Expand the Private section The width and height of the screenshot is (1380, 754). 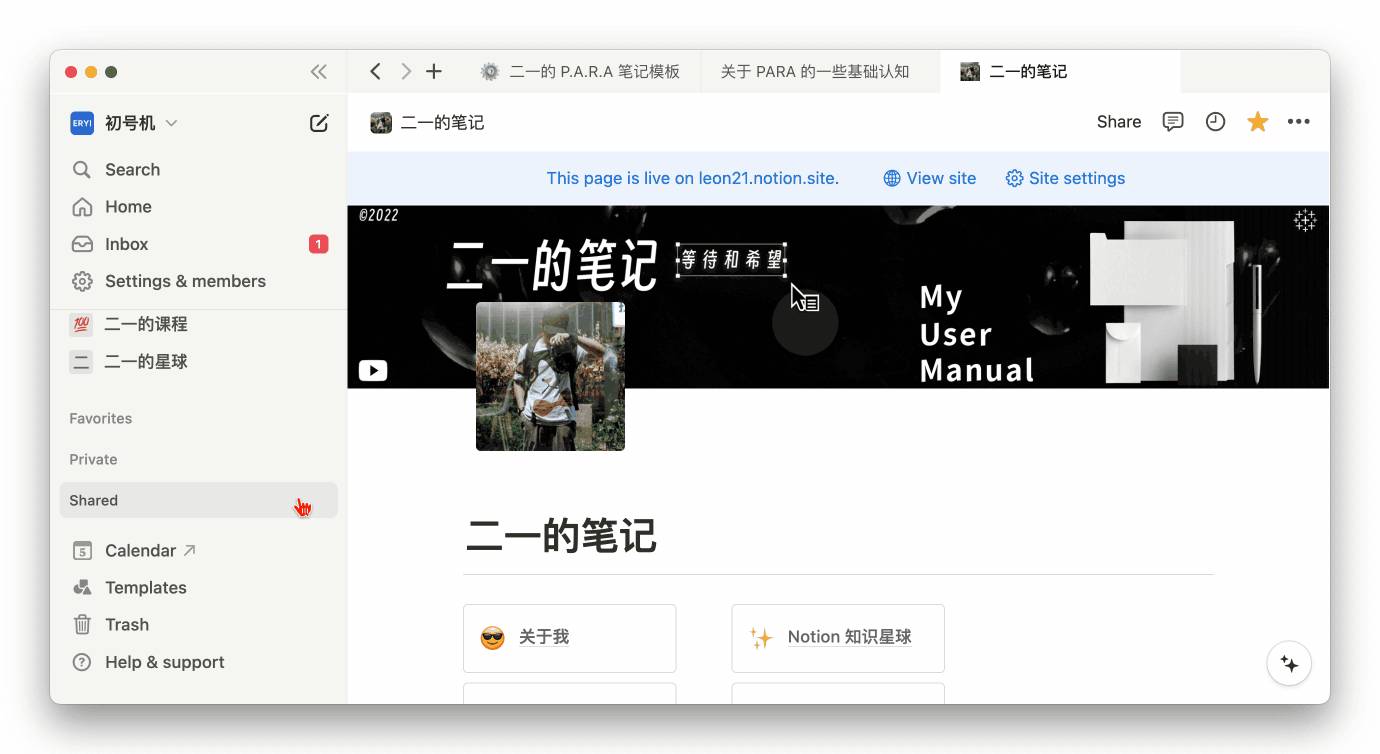(x=93, y=459)
